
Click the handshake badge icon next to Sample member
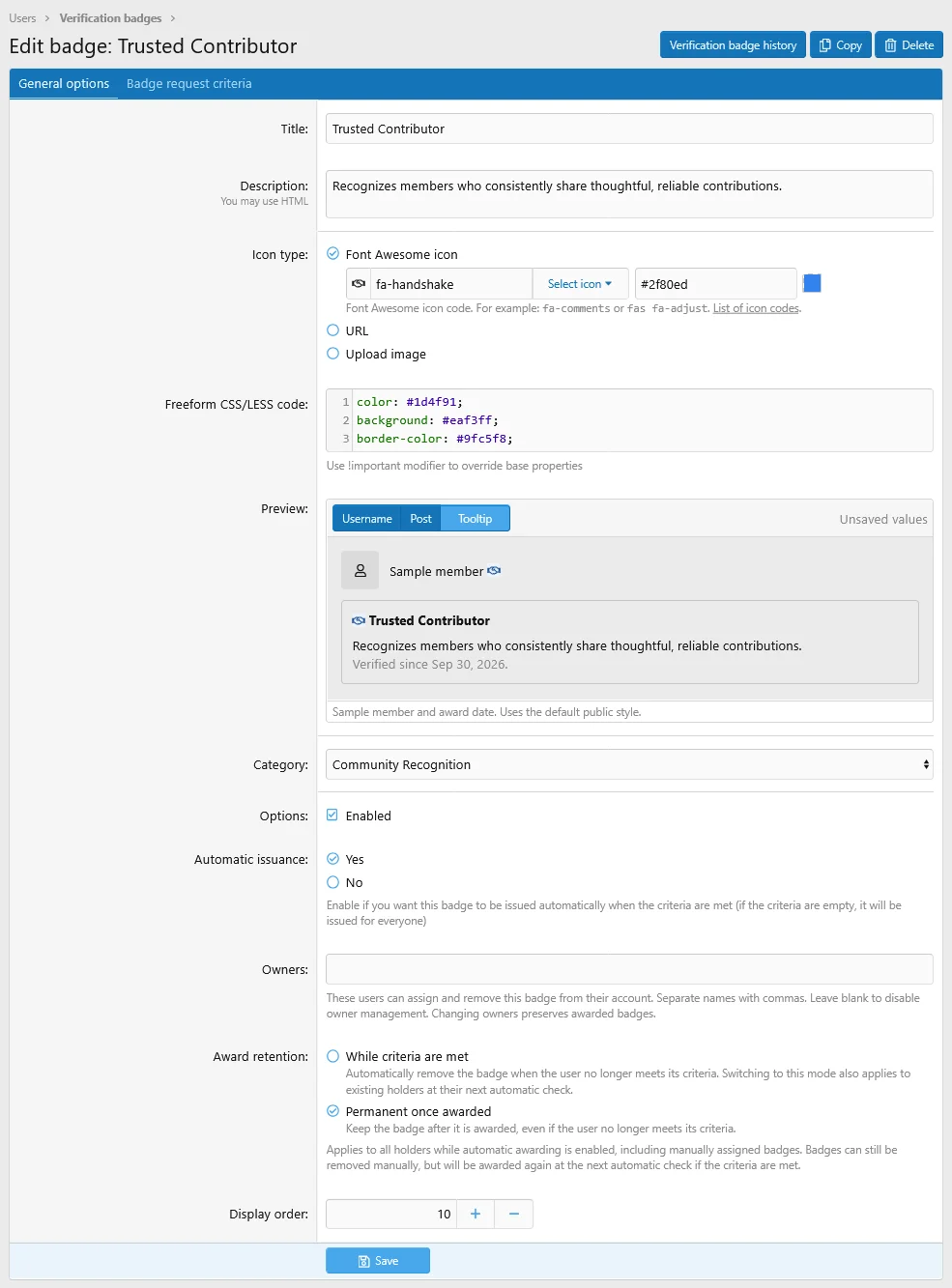[x=494, y=571]
